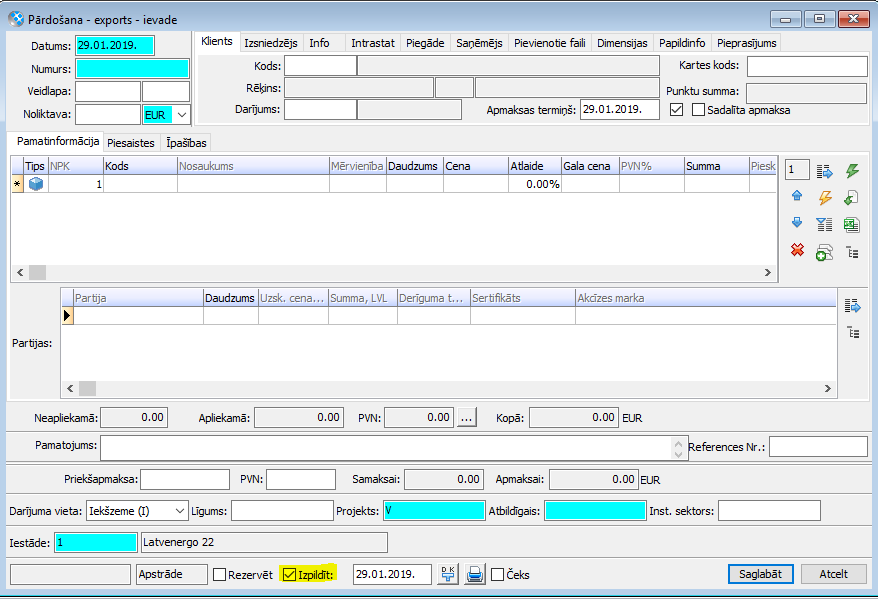Enable the Rezervēt checkbox
The width and height of the screenshot is (878, 599).
pos(220,575)
